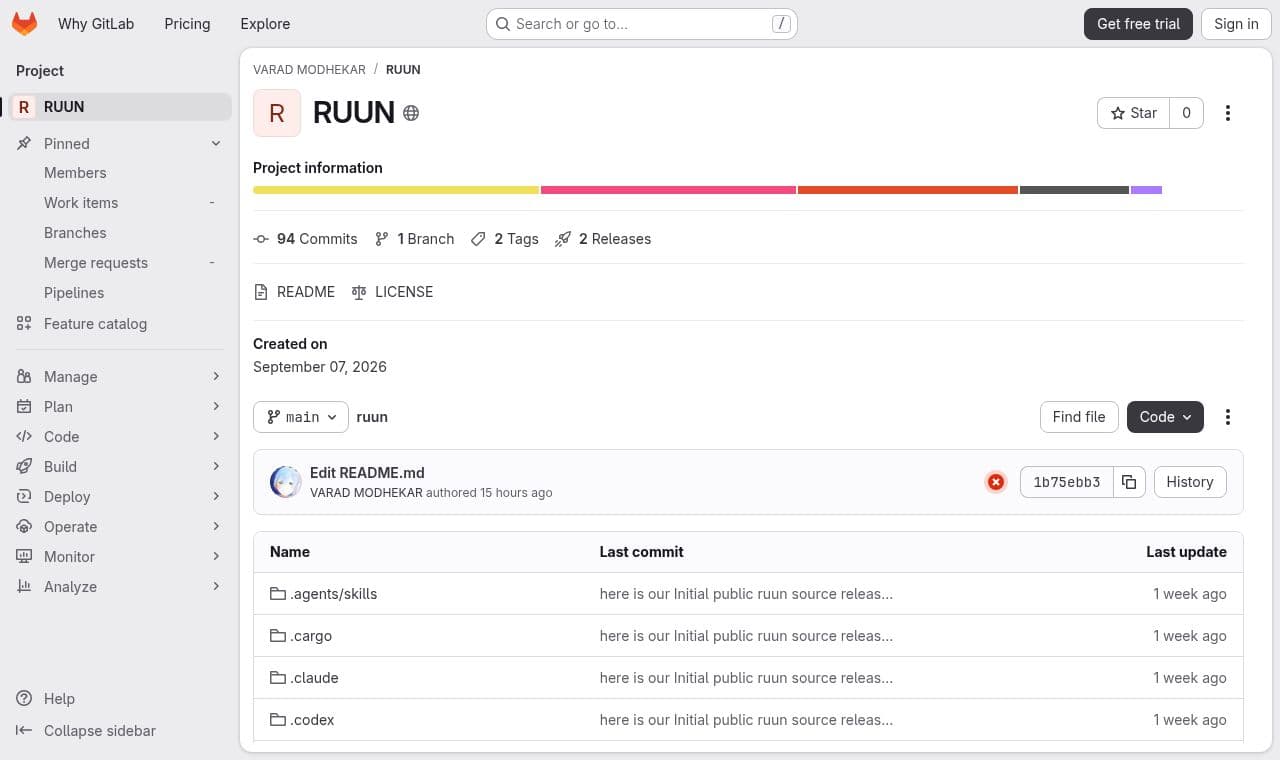Expand the Manage sidebar section
The image size is (1280, 760).
(x=120, y=377)
